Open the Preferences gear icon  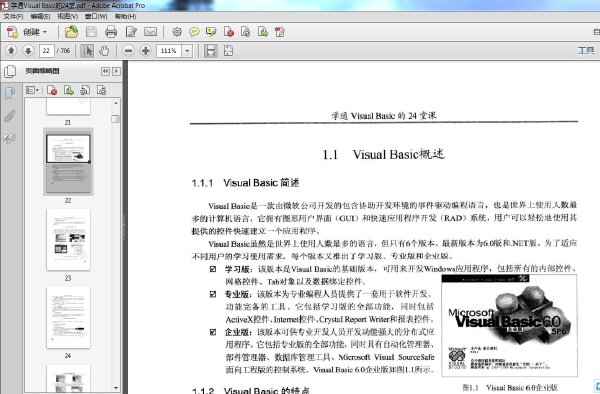point(177,32)
